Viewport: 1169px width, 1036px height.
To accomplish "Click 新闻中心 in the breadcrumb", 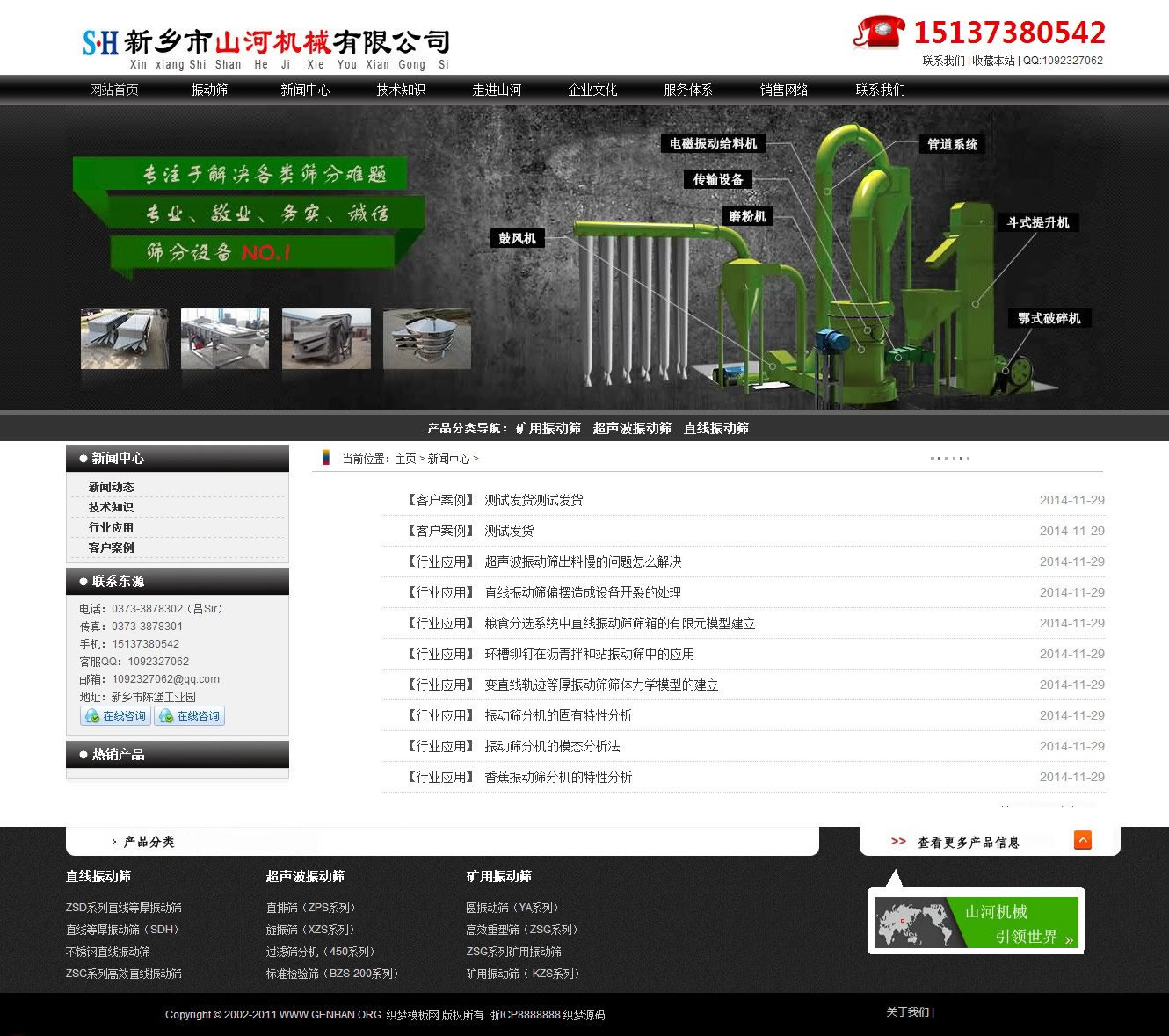I will click(448, 459).
